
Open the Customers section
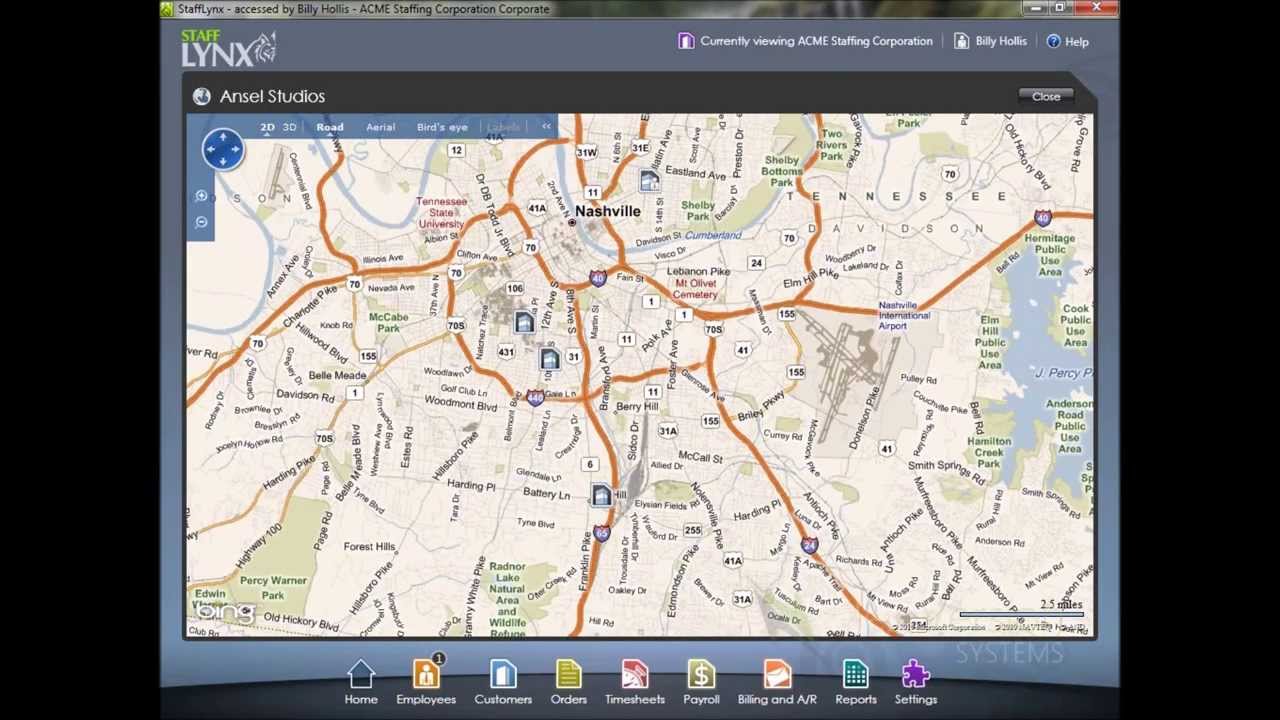(503, 683)
